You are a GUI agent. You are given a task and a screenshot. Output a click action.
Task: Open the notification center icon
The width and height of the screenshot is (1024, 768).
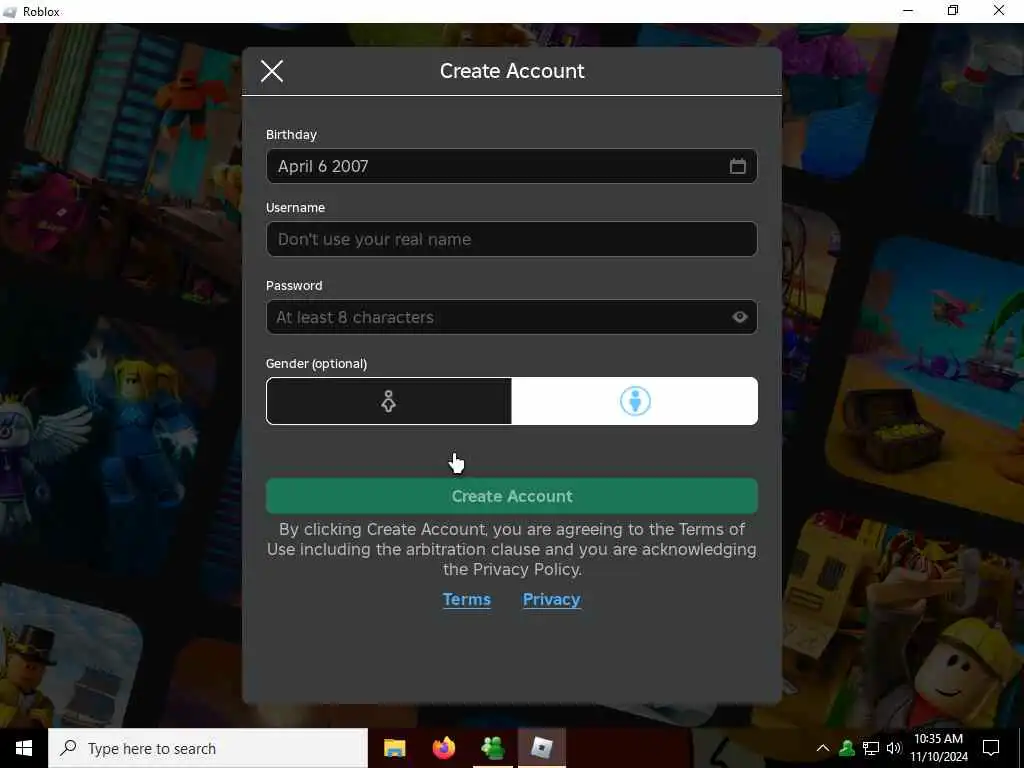(x=991, y=748)
